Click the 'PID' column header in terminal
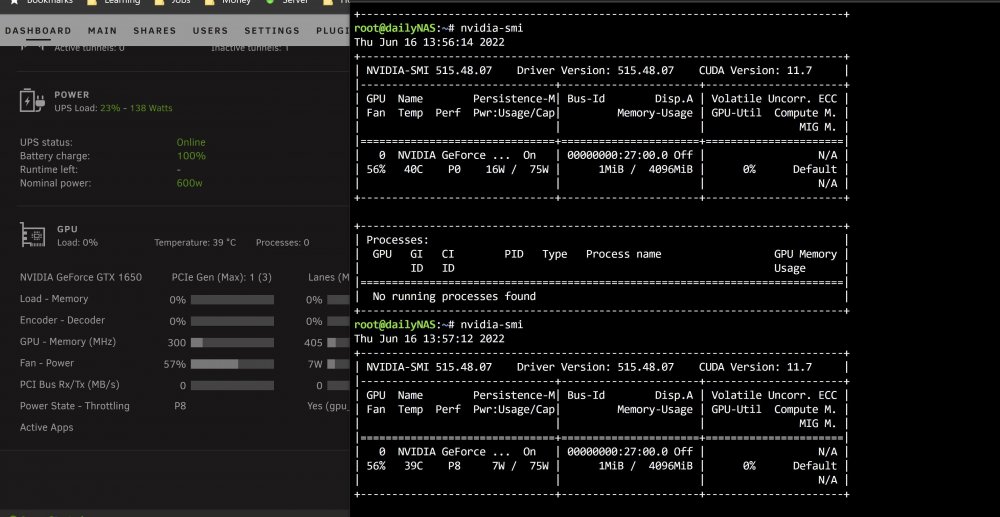Image resolution: width=1000 pixels, height=517 pixels. click(x=514, y=254)
